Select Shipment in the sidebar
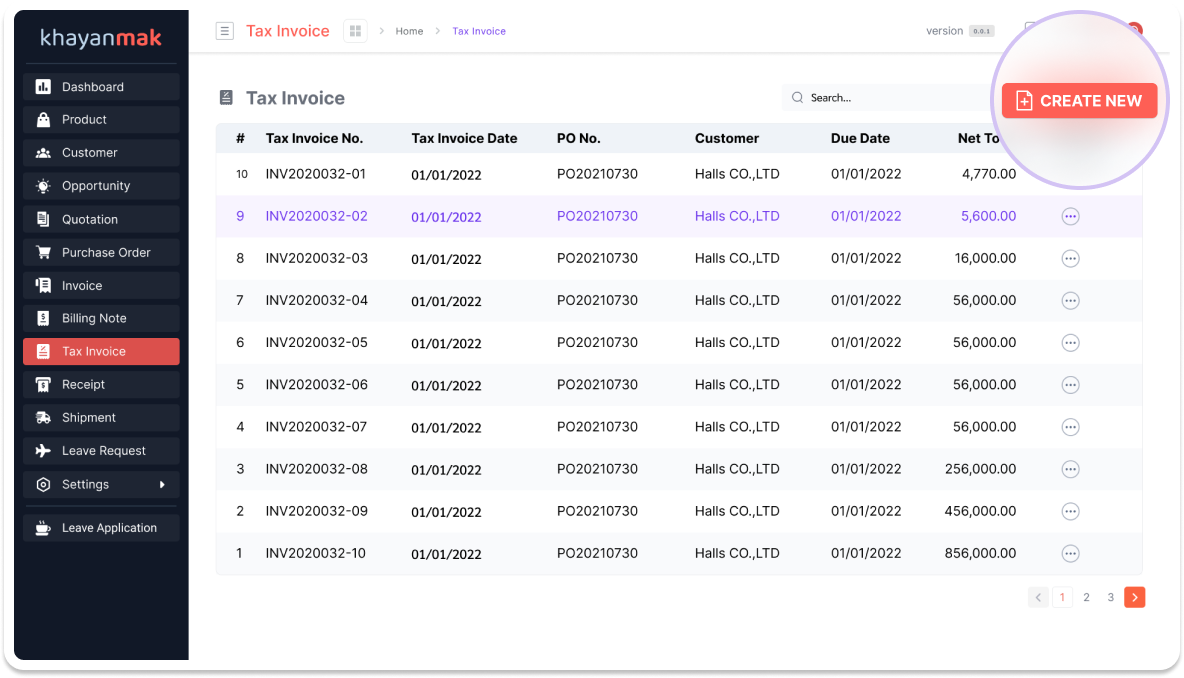 101,417
